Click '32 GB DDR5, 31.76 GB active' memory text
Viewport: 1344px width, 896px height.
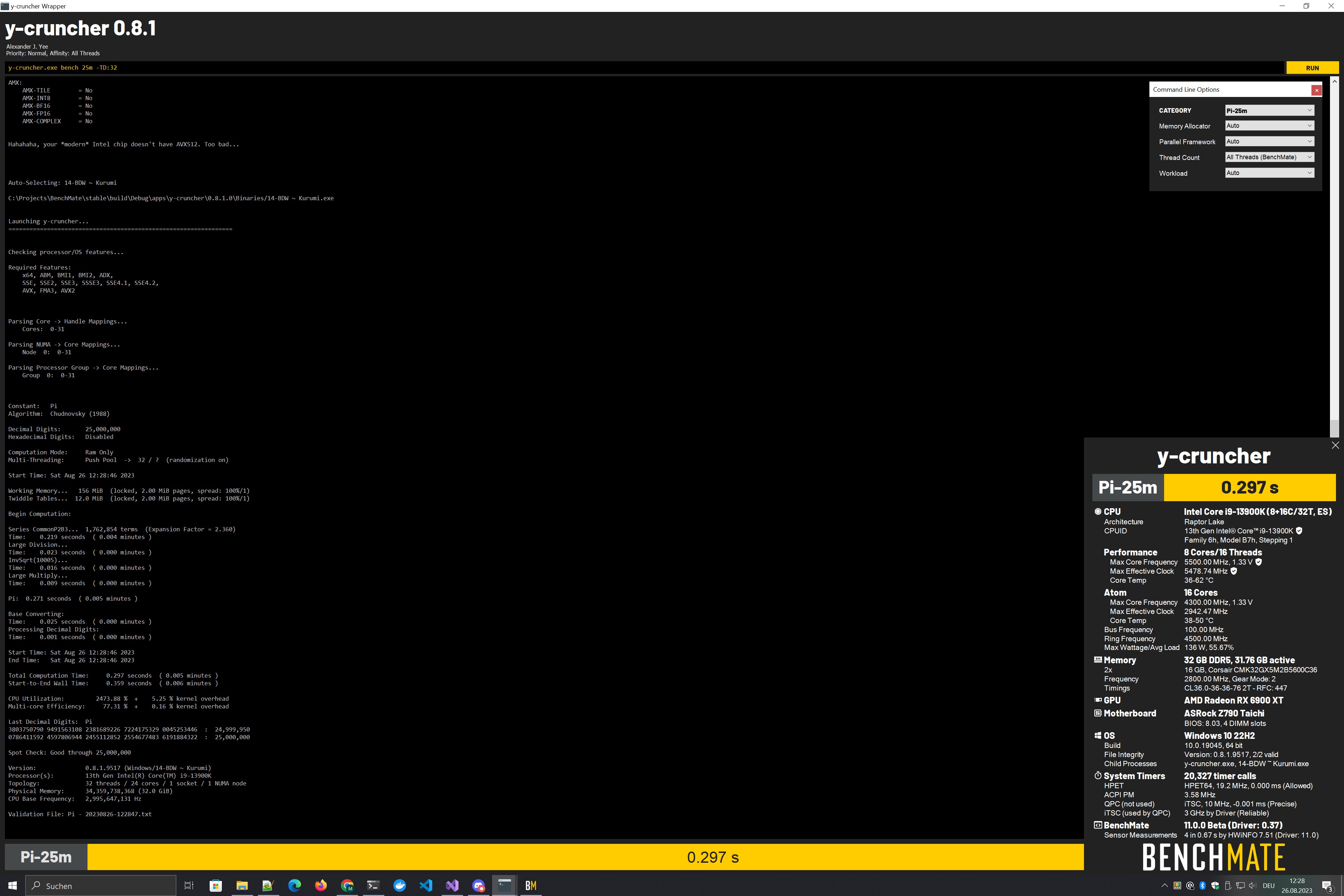click(1239, 660)
